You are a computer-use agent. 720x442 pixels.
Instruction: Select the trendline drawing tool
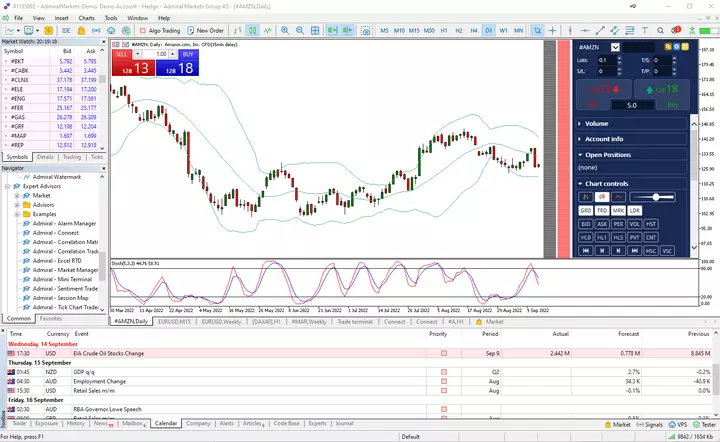600,30
